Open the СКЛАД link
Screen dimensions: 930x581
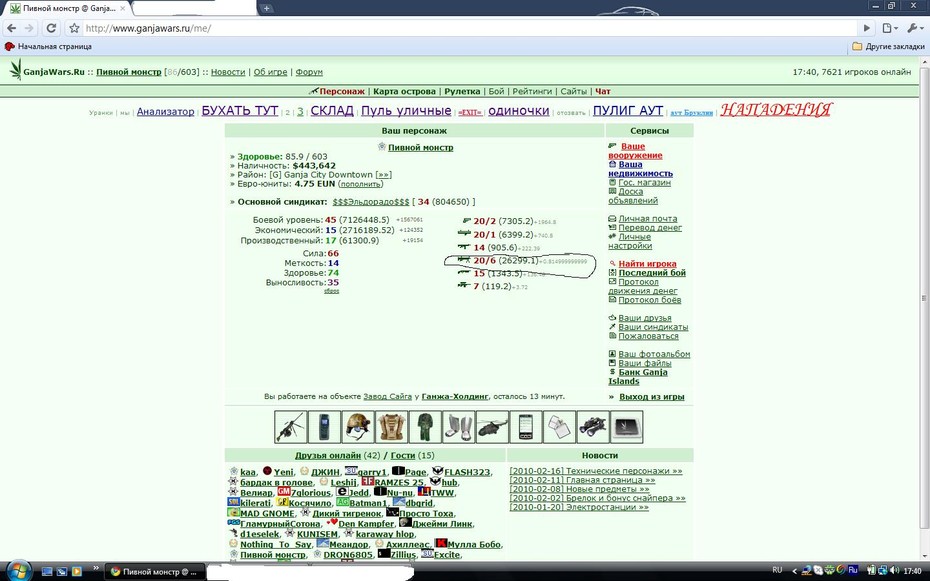pyautogui.click(x=332, y=111)
